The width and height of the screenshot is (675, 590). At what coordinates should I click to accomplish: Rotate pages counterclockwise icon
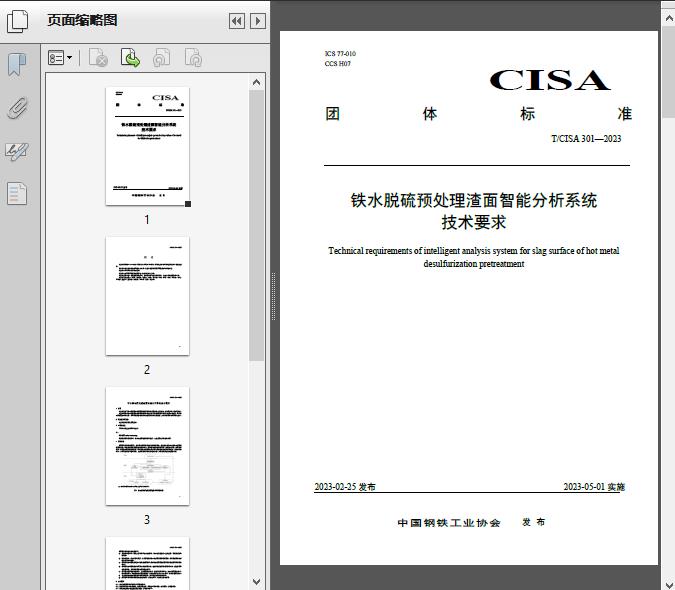pyautogui.click(x=162, y=58)
